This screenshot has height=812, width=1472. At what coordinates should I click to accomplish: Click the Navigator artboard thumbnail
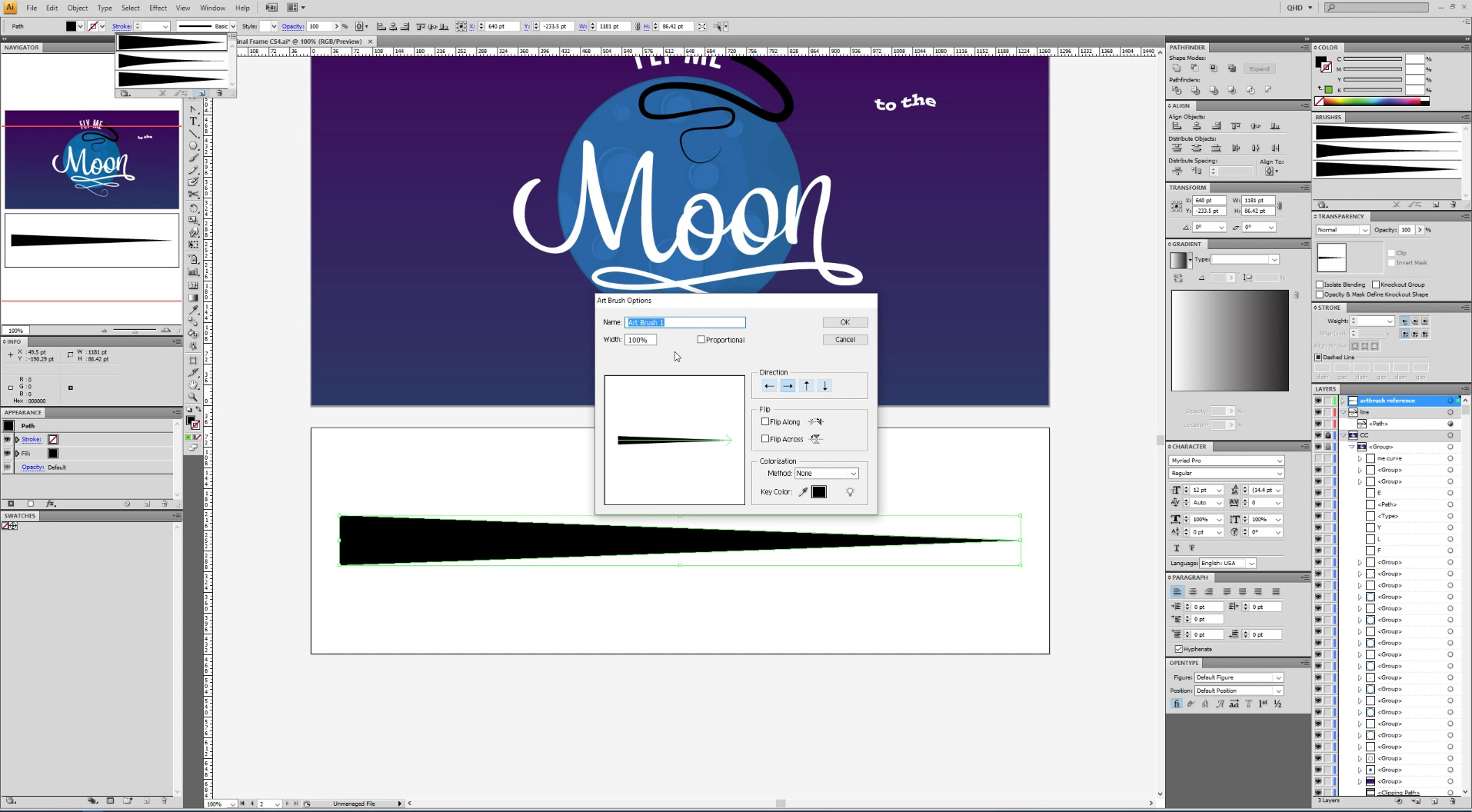pos(92,160)
